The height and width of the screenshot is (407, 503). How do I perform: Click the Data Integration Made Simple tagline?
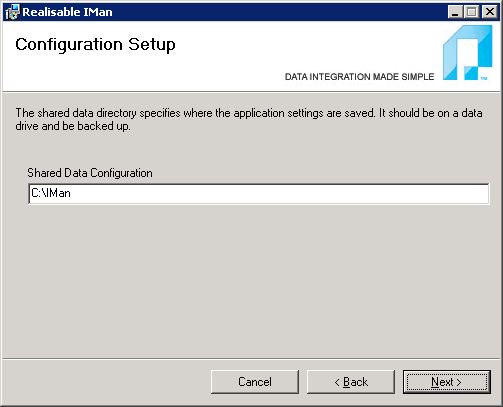[x=359, y=77]
